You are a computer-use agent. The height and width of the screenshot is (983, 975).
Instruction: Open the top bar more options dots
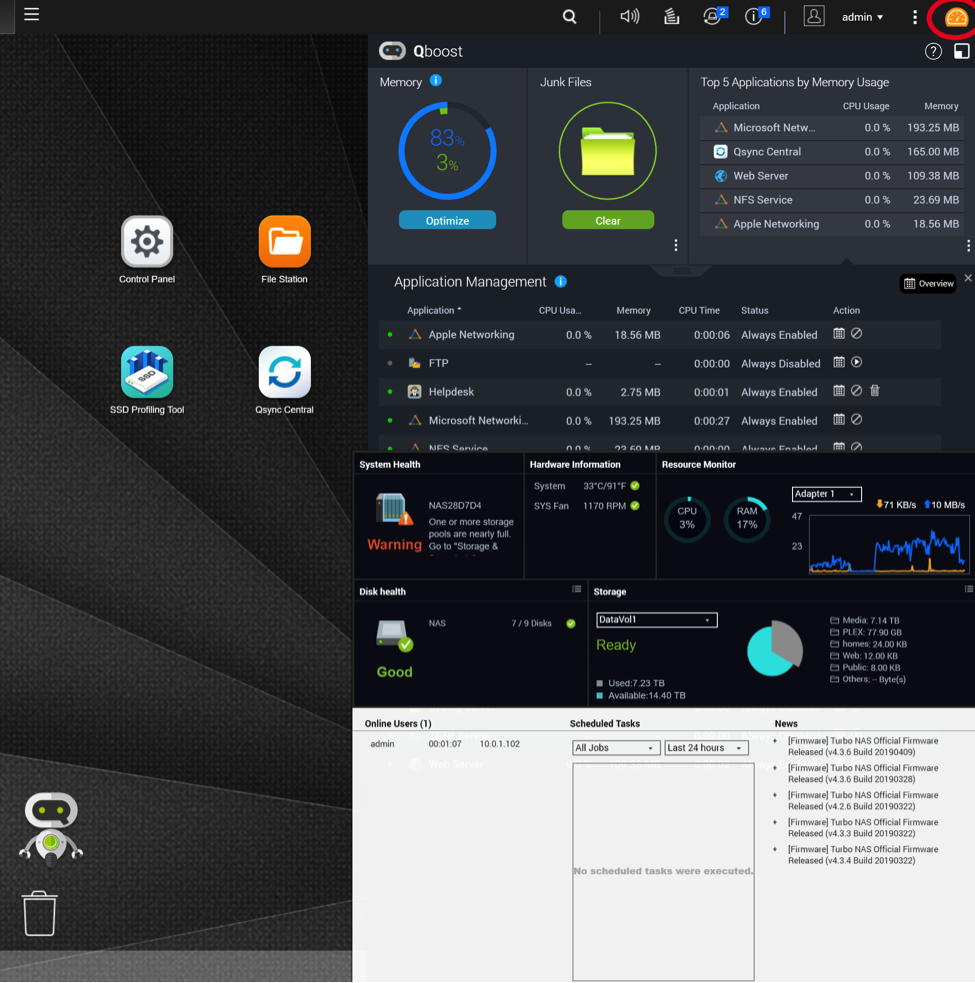[915, 17]
